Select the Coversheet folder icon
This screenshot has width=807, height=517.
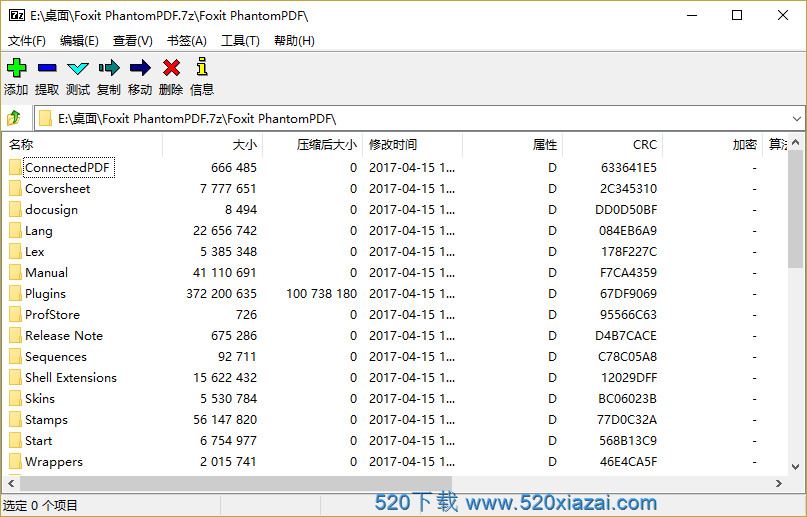pos(15,188)
